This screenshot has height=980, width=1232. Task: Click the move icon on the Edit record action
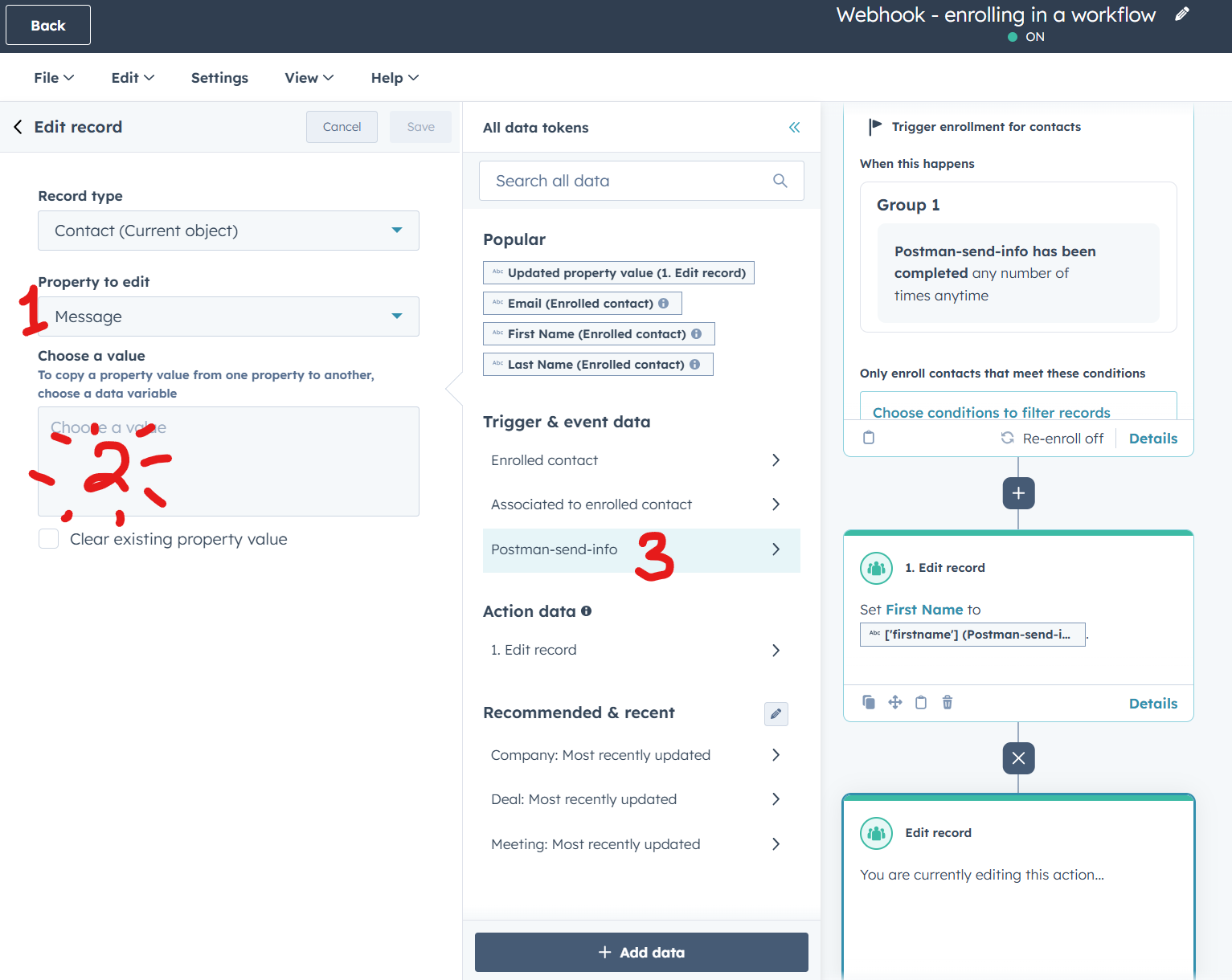pyautogui.click(x=894, y=702)
